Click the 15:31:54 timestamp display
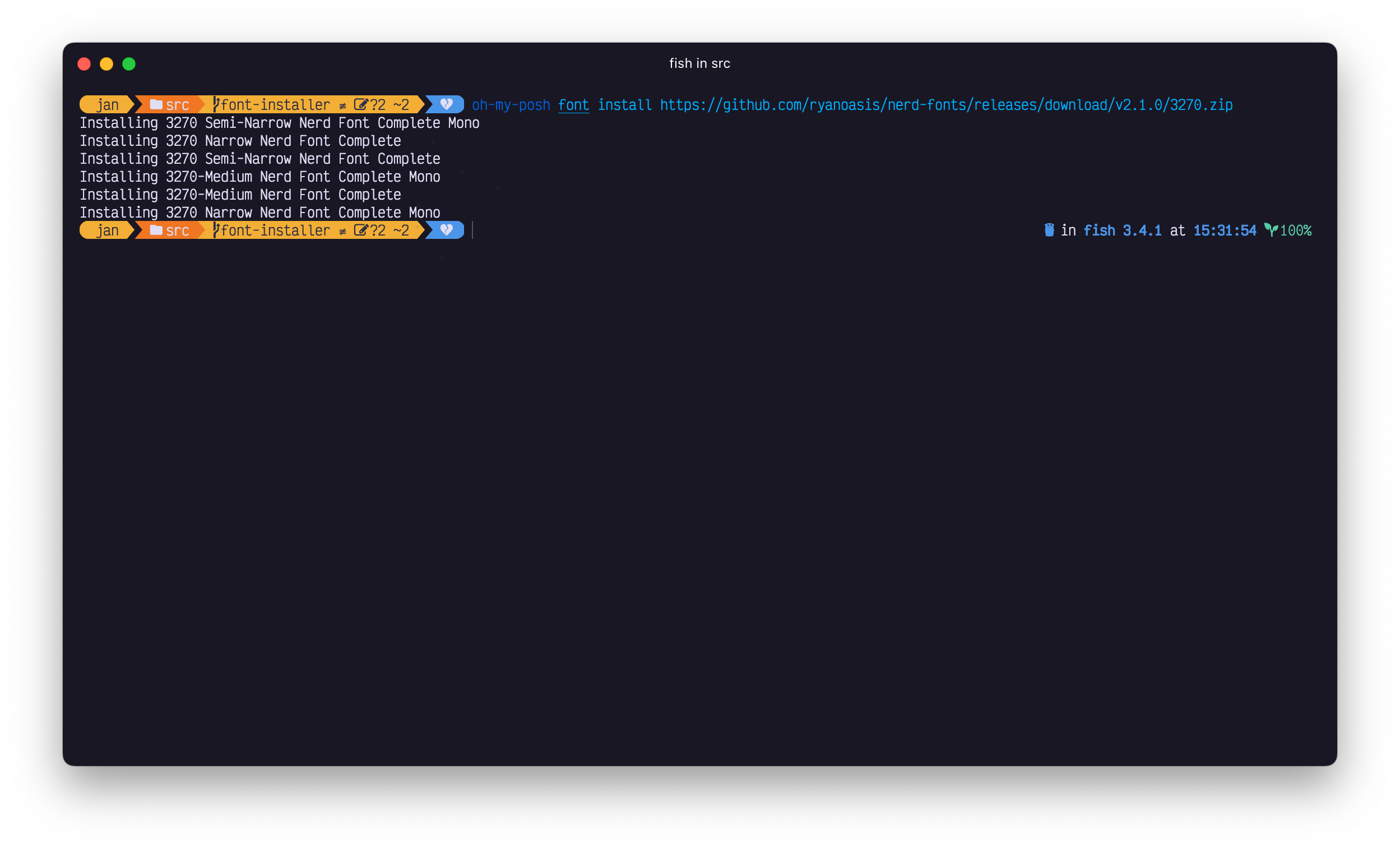 tap(1225, 230)
